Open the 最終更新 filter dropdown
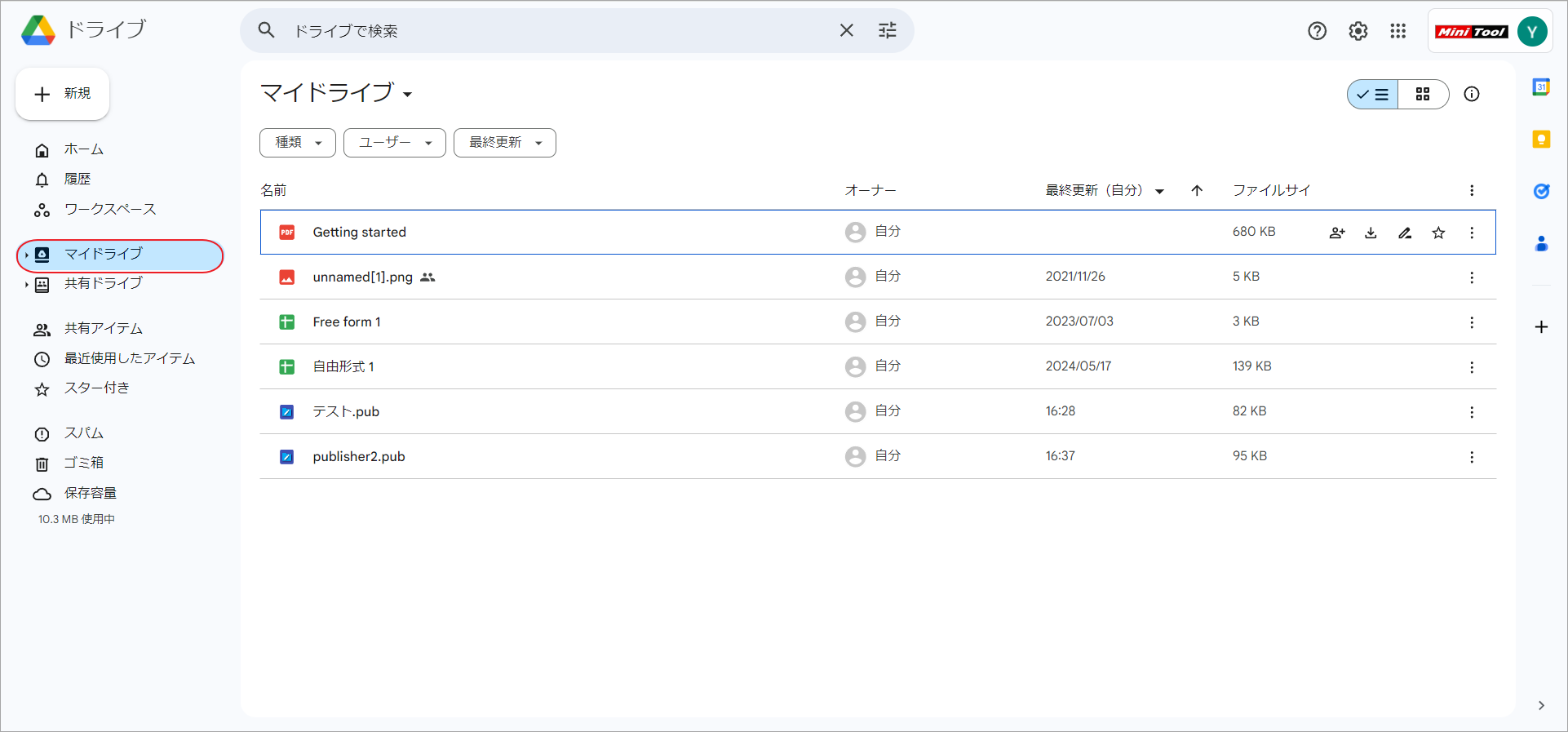This screenshot has height=732, width=1568. click(x=505, y=143)
